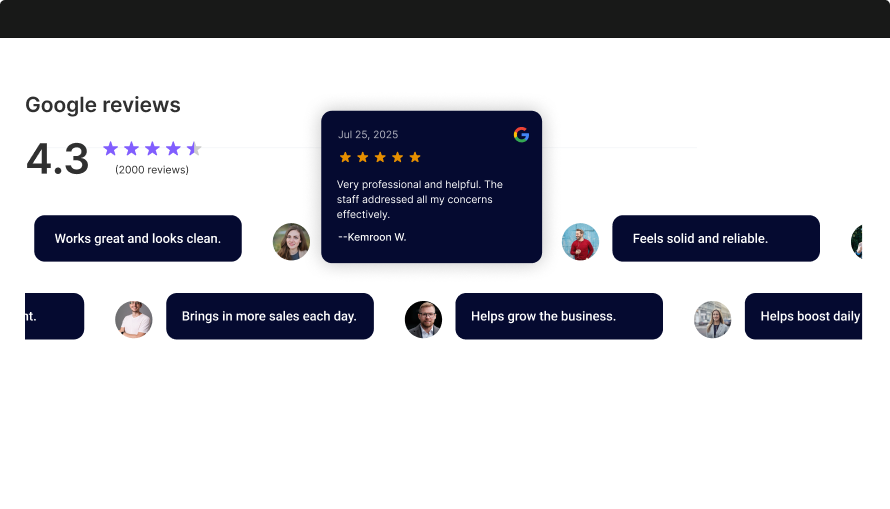This screenshot has height=509, width=890.
Task: Click the last orange star in review card
Action: (x=415, y=157)
